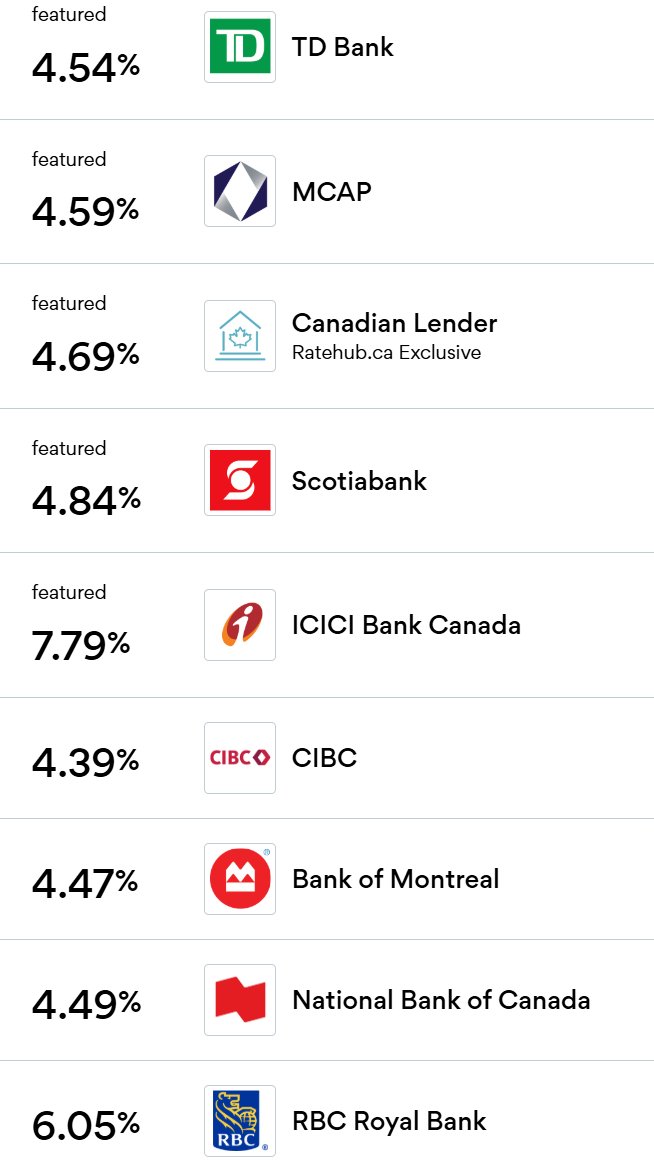Click the Scotiabank red logo
Viewport: 654px width, 1161px height.
240,481
